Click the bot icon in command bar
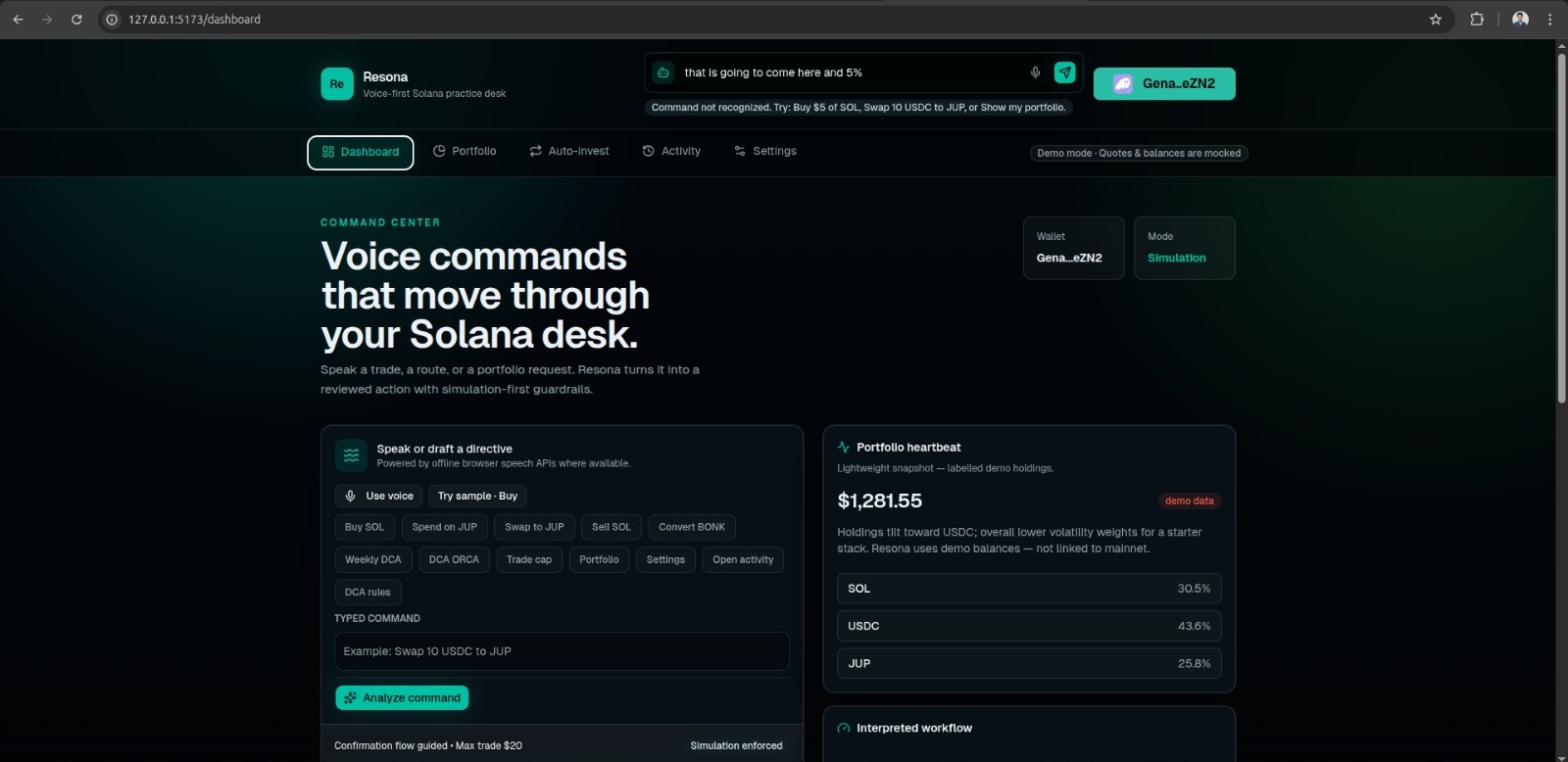1568x762 pixels. click(663, 72)
